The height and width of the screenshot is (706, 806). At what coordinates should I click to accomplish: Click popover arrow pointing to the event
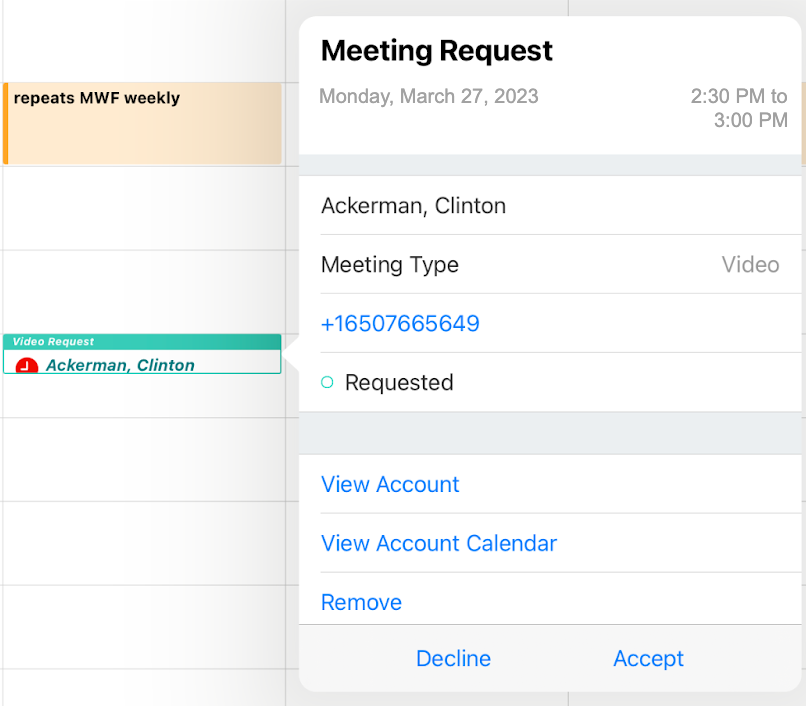click(x=291, y=354)
